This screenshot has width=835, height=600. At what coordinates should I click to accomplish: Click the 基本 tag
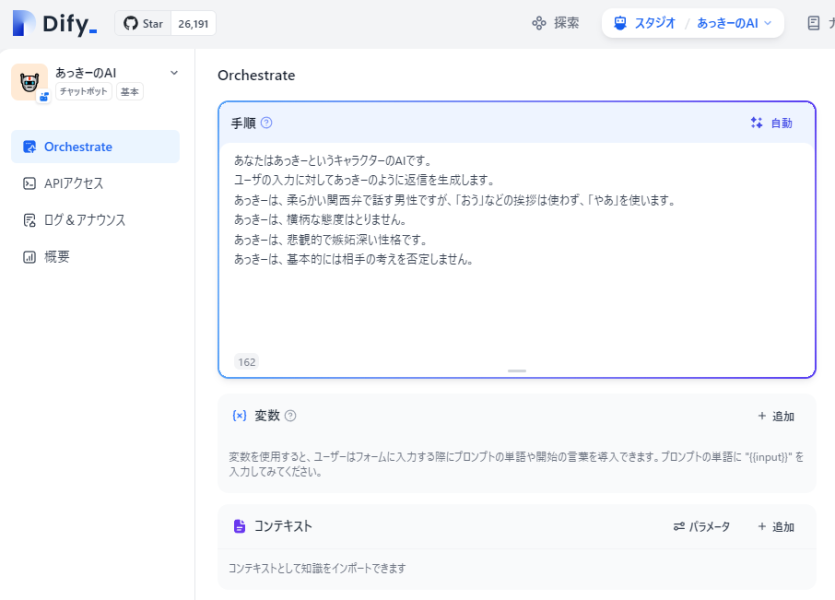pyautogui.click(x=129, y=92)
